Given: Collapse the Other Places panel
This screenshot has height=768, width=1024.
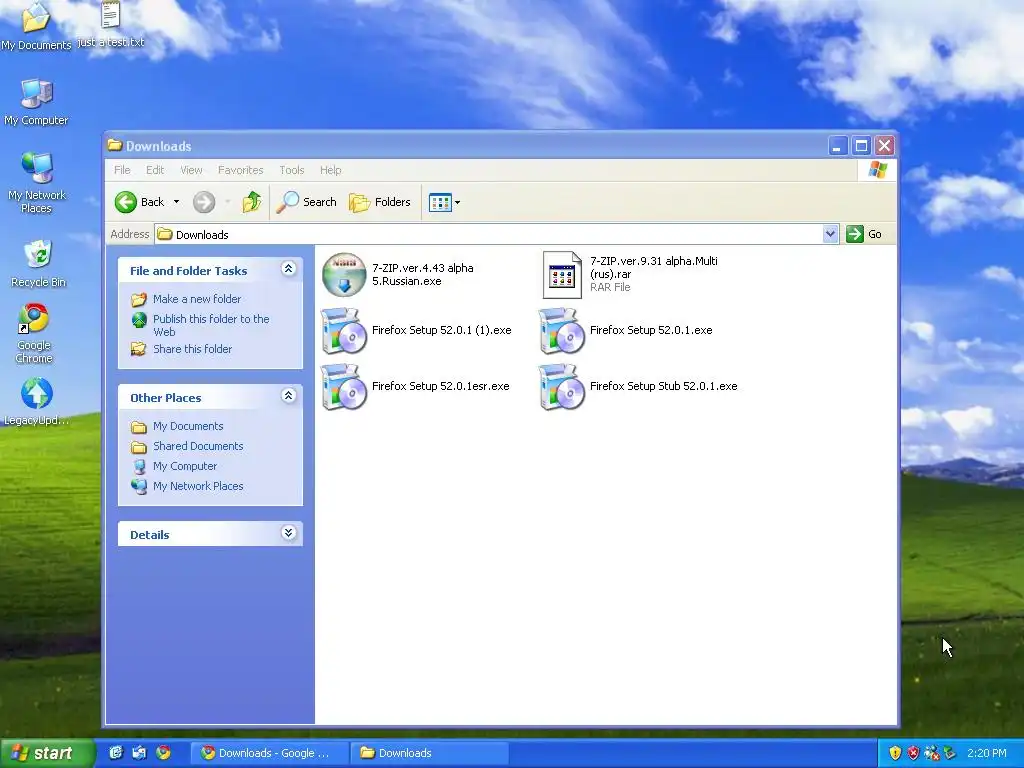Looking at the screenshot, I should pos(288,396).
